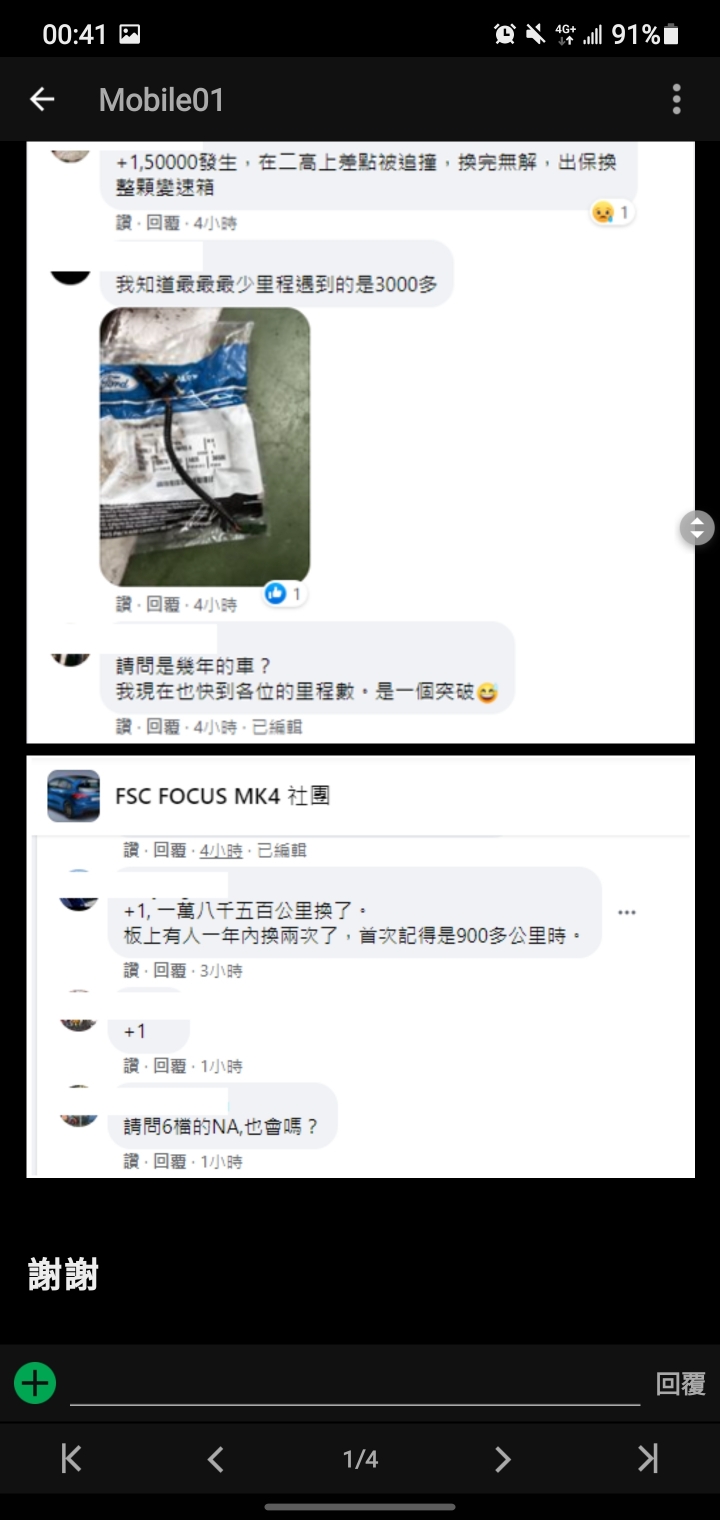Tap the FSC FOCUS MK4 group avatar
Viewport: 720px width, 1520px height.
74,796
